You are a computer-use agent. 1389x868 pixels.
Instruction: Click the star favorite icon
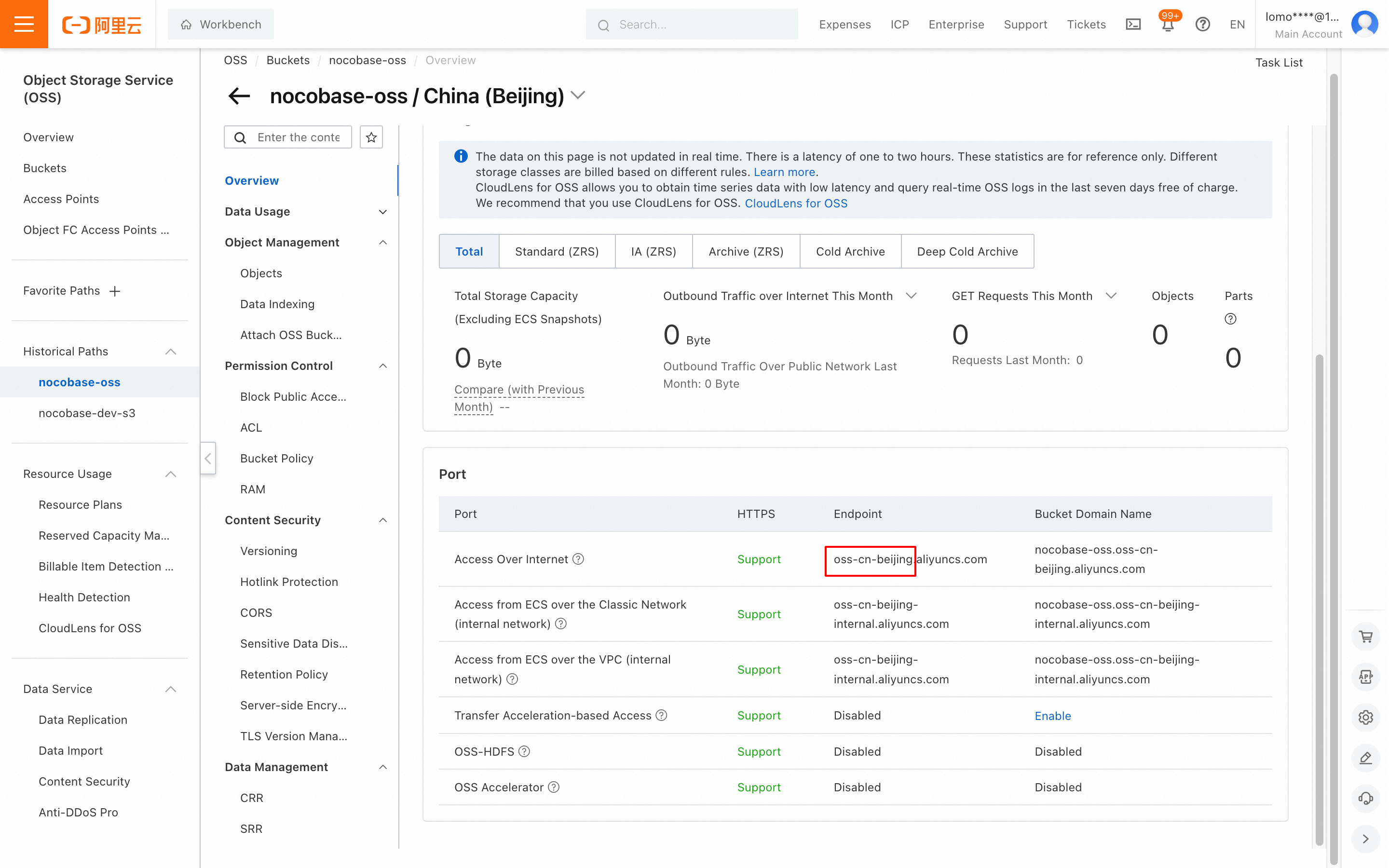click(x=371, y=137)
